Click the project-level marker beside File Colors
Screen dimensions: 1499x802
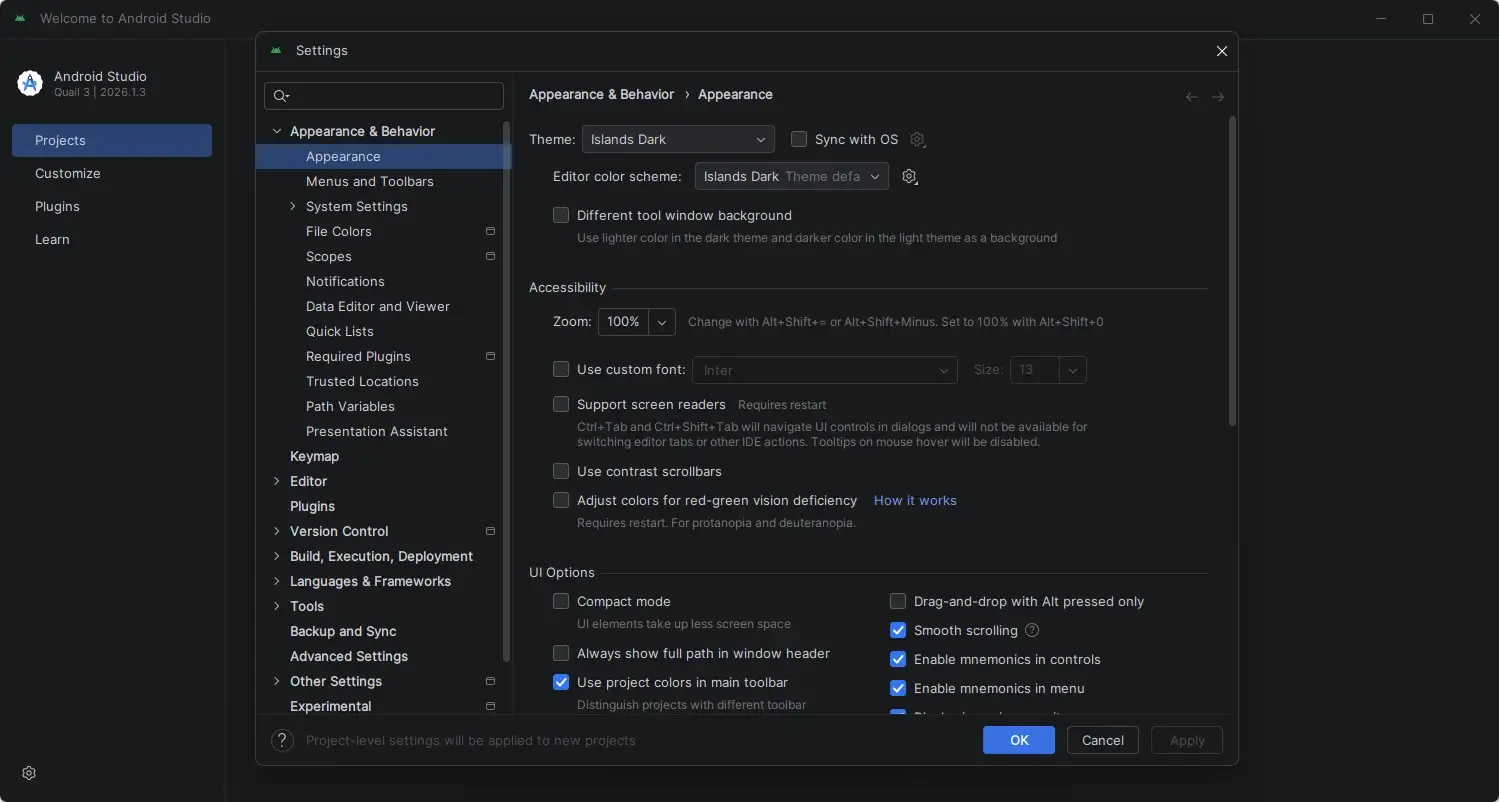[x=490, y=231]
